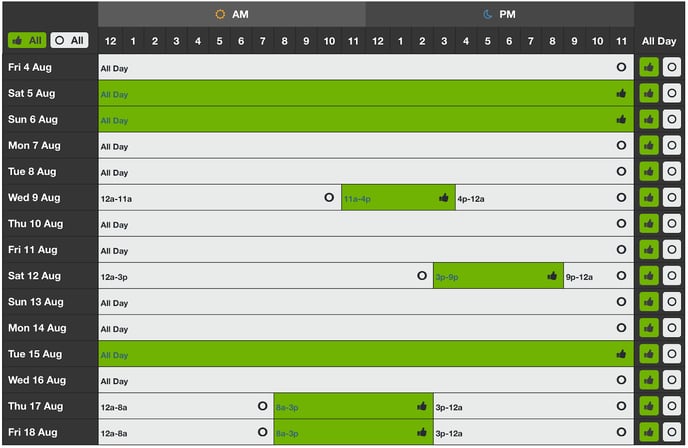Click the Sun 6 Aug green All Day bar
This screenshot has width=688, height=448.
pos(366,119)
